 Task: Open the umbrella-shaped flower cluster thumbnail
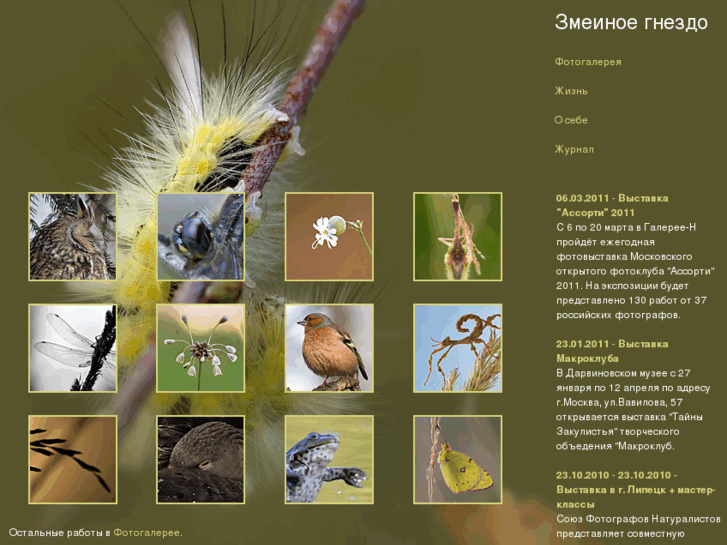coord(200,348)
